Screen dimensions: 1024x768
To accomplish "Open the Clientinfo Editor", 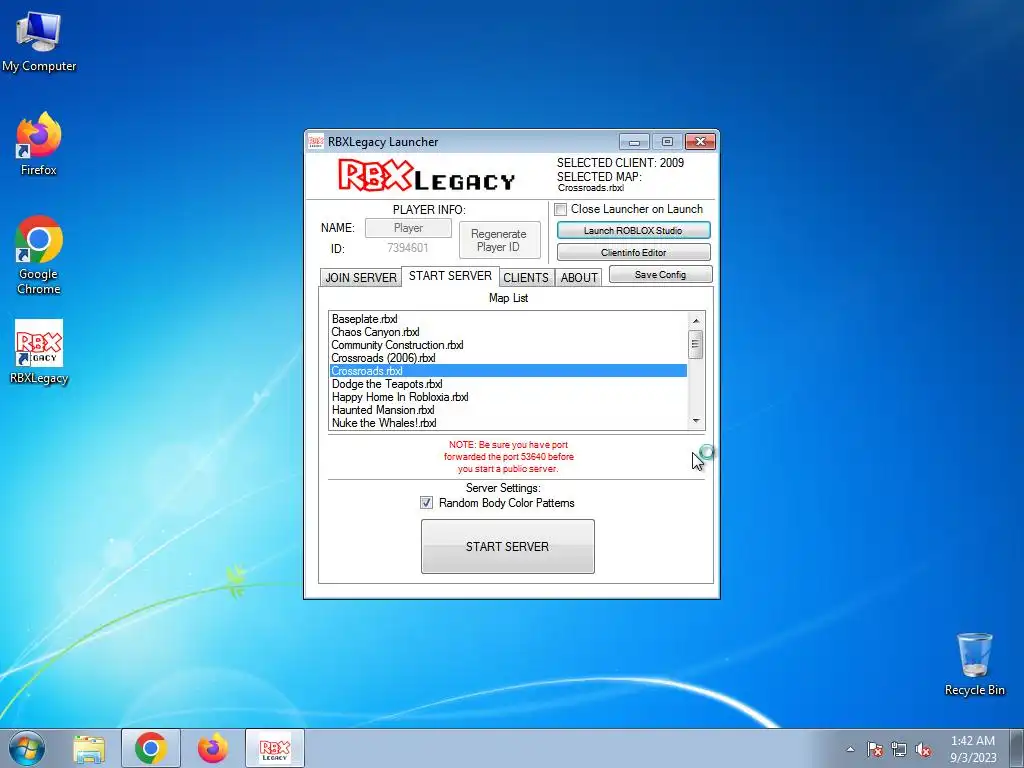I will pos(633,252).
